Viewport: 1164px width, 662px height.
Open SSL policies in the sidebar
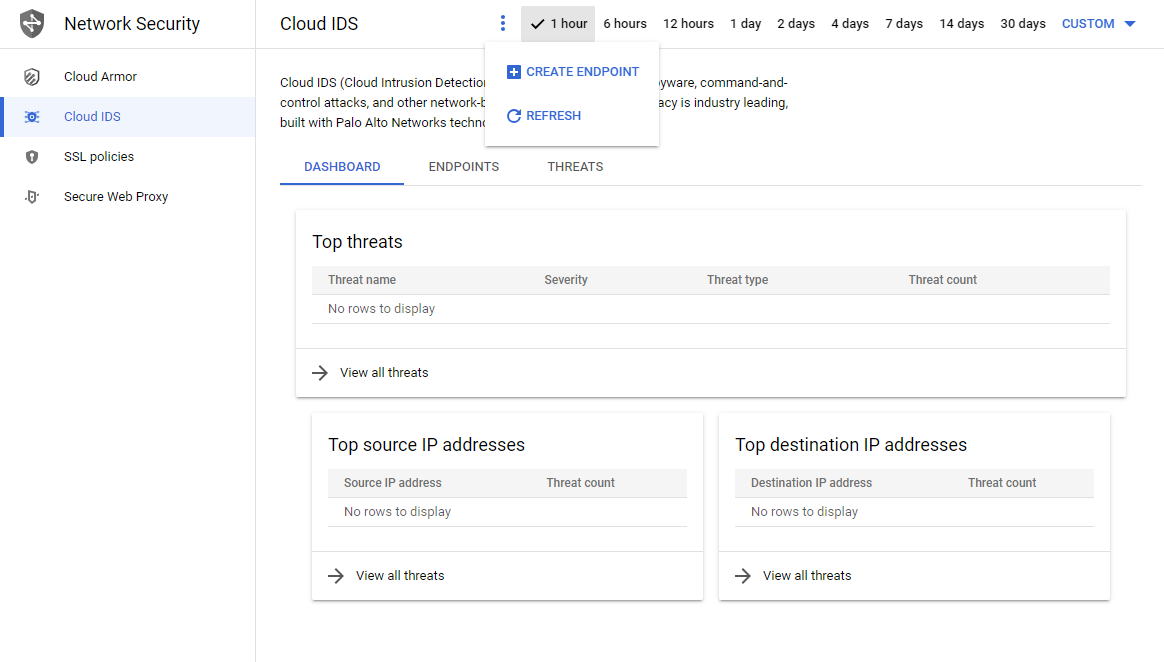click(x=128, y=157)
